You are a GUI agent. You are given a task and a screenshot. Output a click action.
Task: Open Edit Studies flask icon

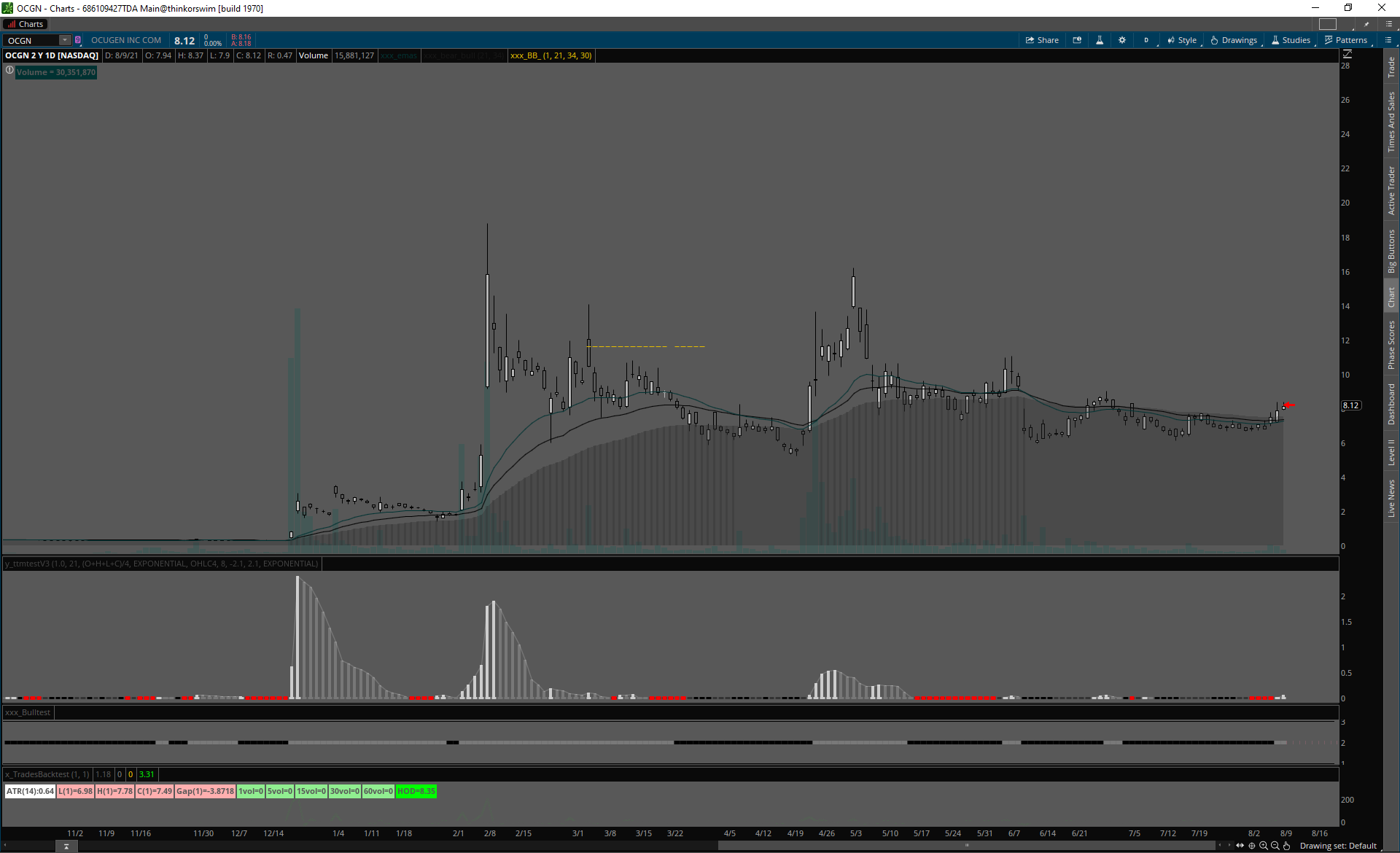tap(1100, 40)
